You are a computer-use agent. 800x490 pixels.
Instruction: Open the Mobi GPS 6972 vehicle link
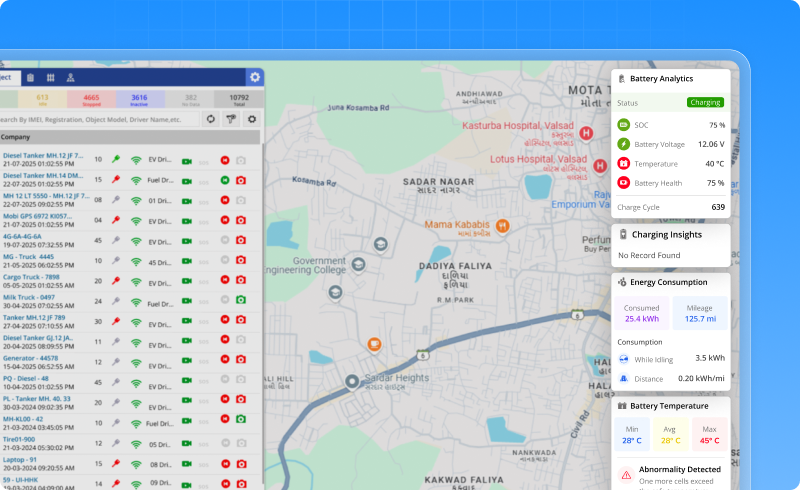38,216
